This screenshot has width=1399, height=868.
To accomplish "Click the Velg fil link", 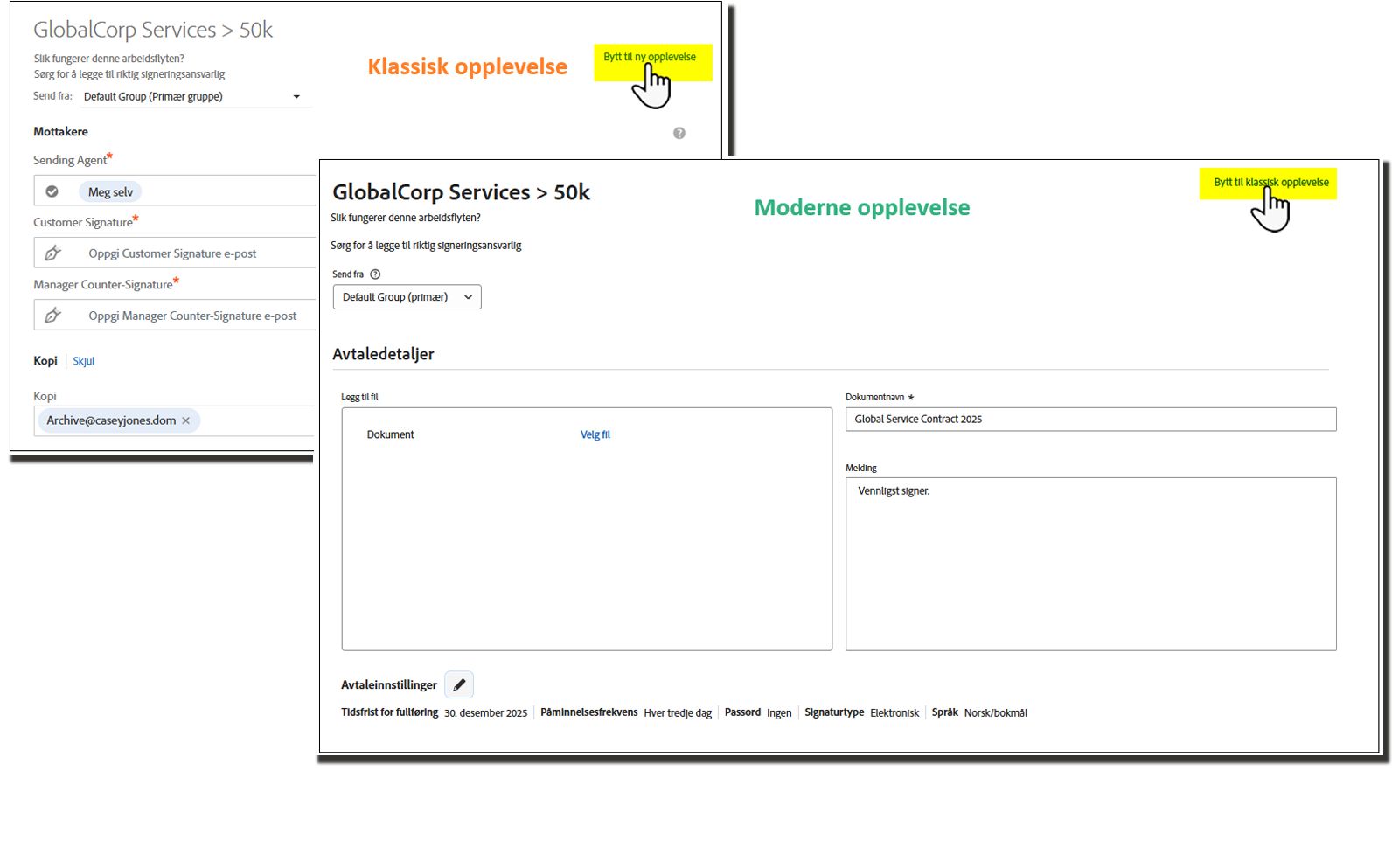I will click(595, 434).
